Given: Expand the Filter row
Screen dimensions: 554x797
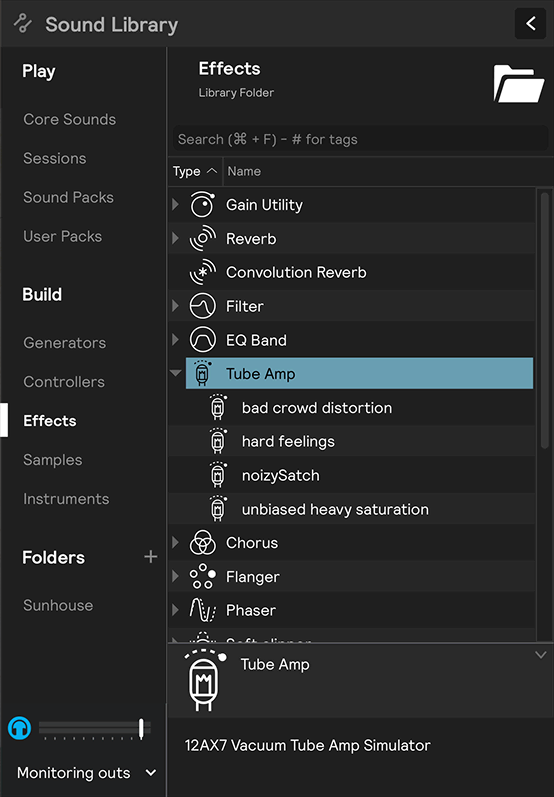Looking at the screenshot, I should click(175, 305).
